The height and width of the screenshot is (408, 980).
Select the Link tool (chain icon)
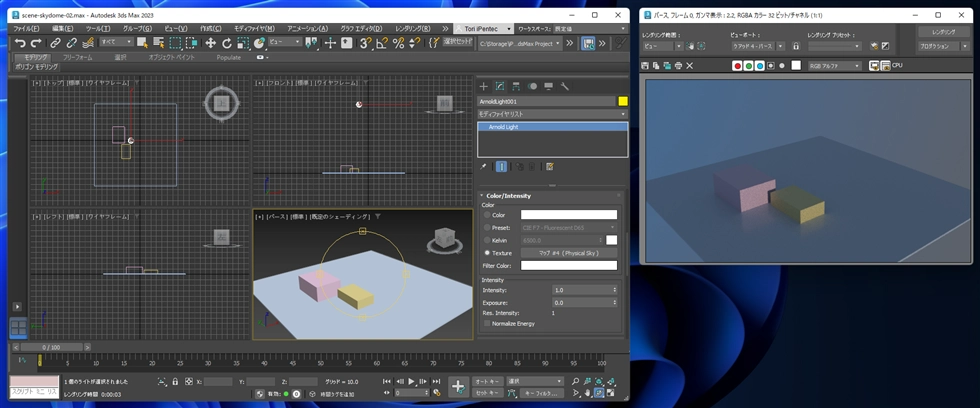(56, 43)
